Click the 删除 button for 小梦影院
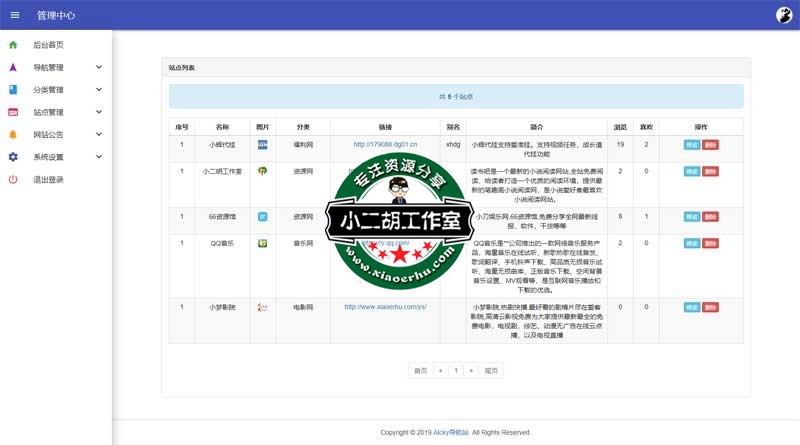 click(710, 306)
